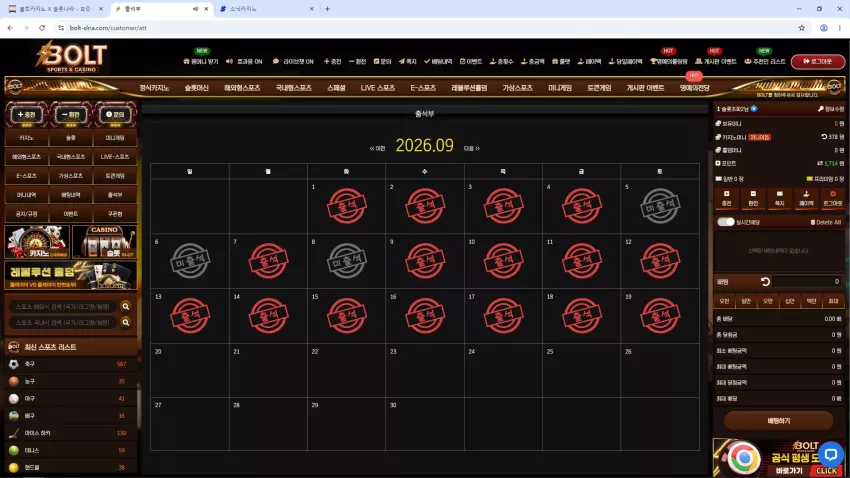Open the 게시판 이벤트 HOT link in top bar

pos(716,62)
